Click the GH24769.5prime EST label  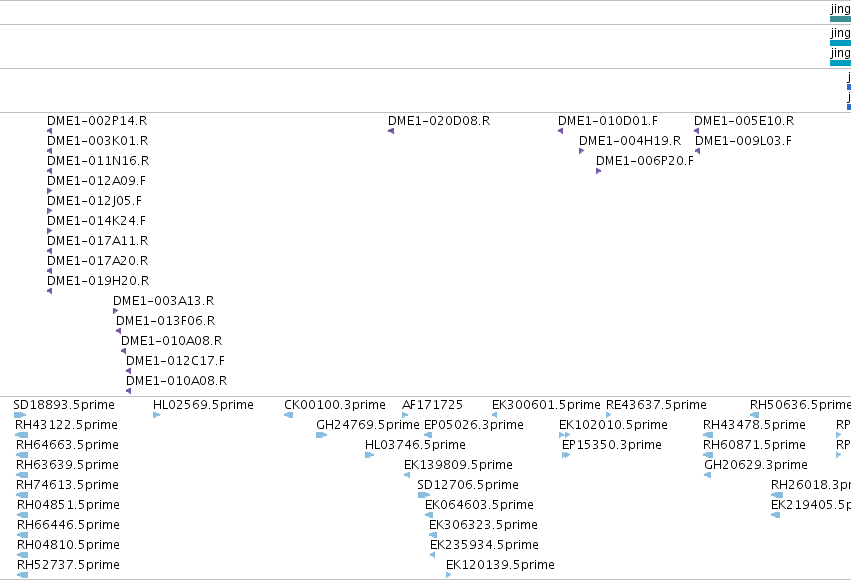(368, 425)
